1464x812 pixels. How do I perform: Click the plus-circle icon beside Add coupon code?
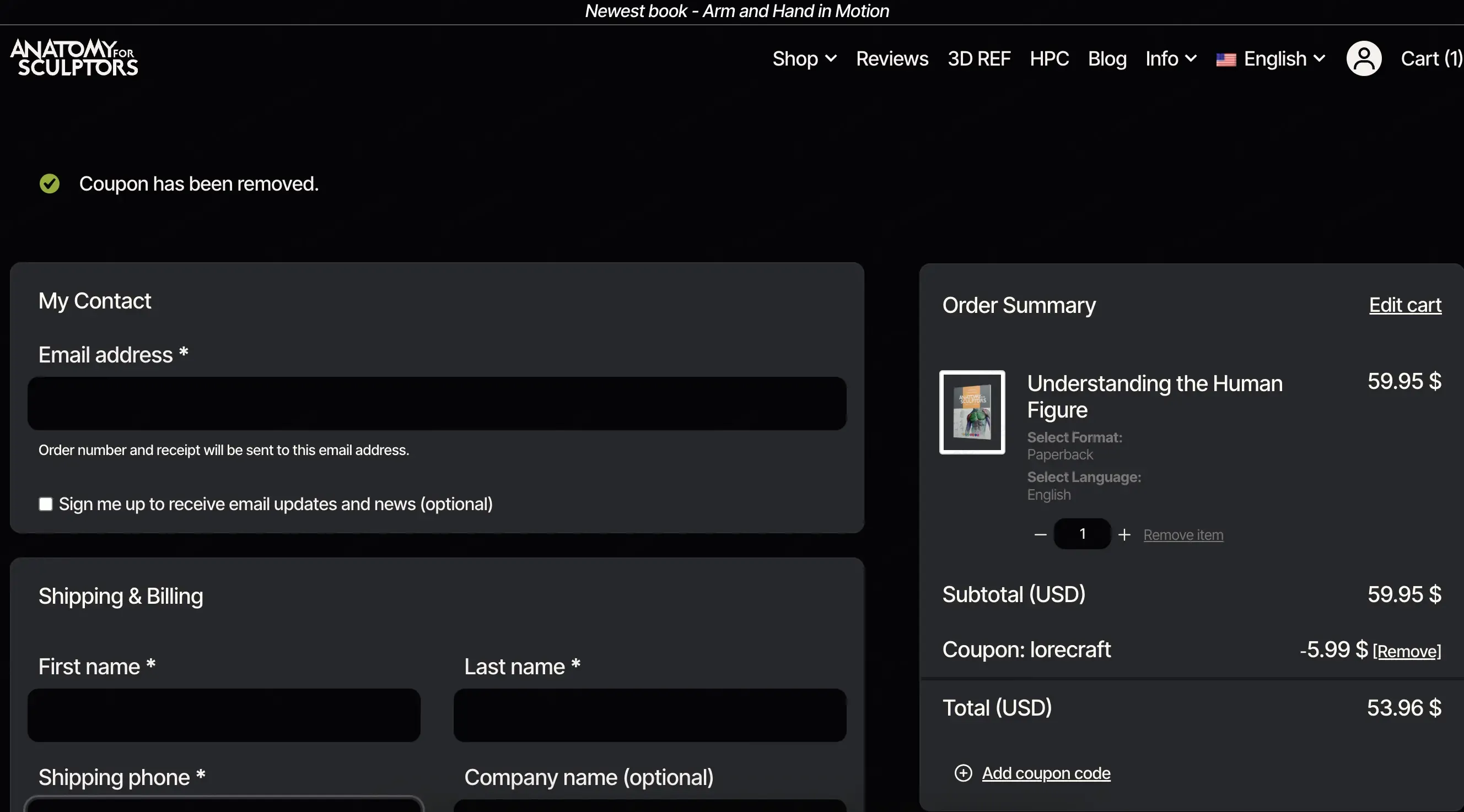click(964, 773)
